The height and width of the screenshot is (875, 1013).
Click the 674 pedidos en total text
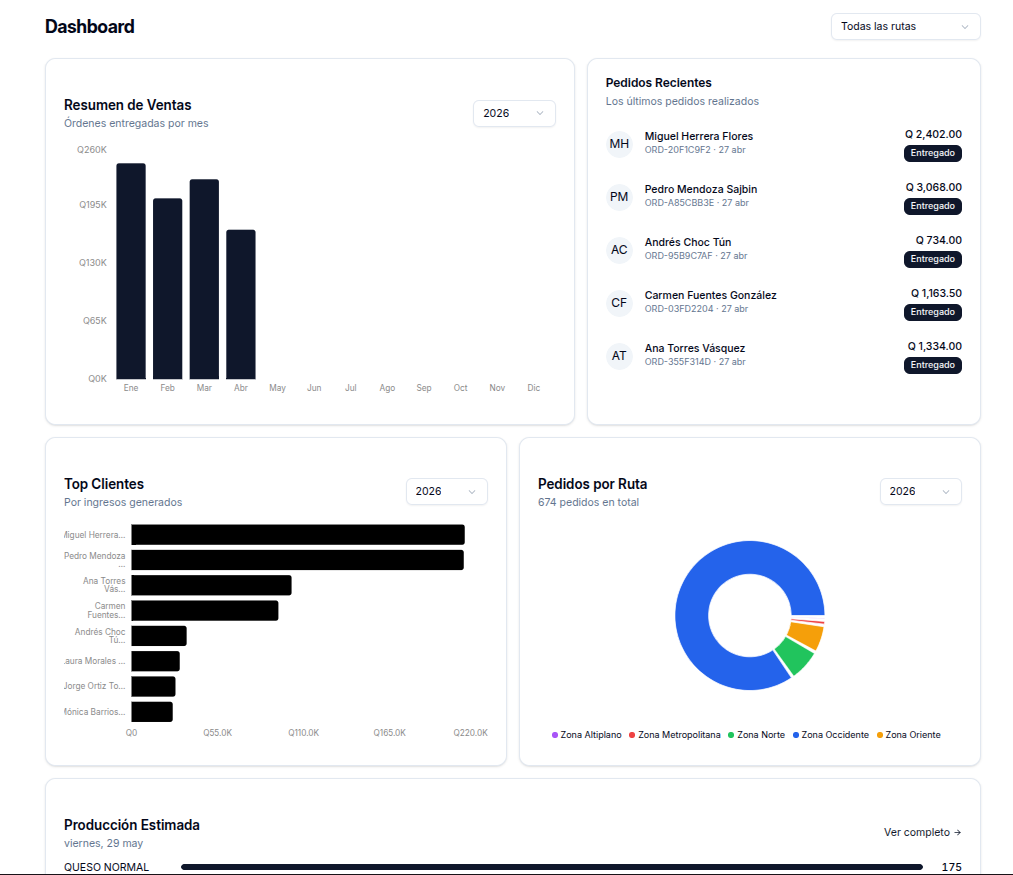[x=588, y=502]
